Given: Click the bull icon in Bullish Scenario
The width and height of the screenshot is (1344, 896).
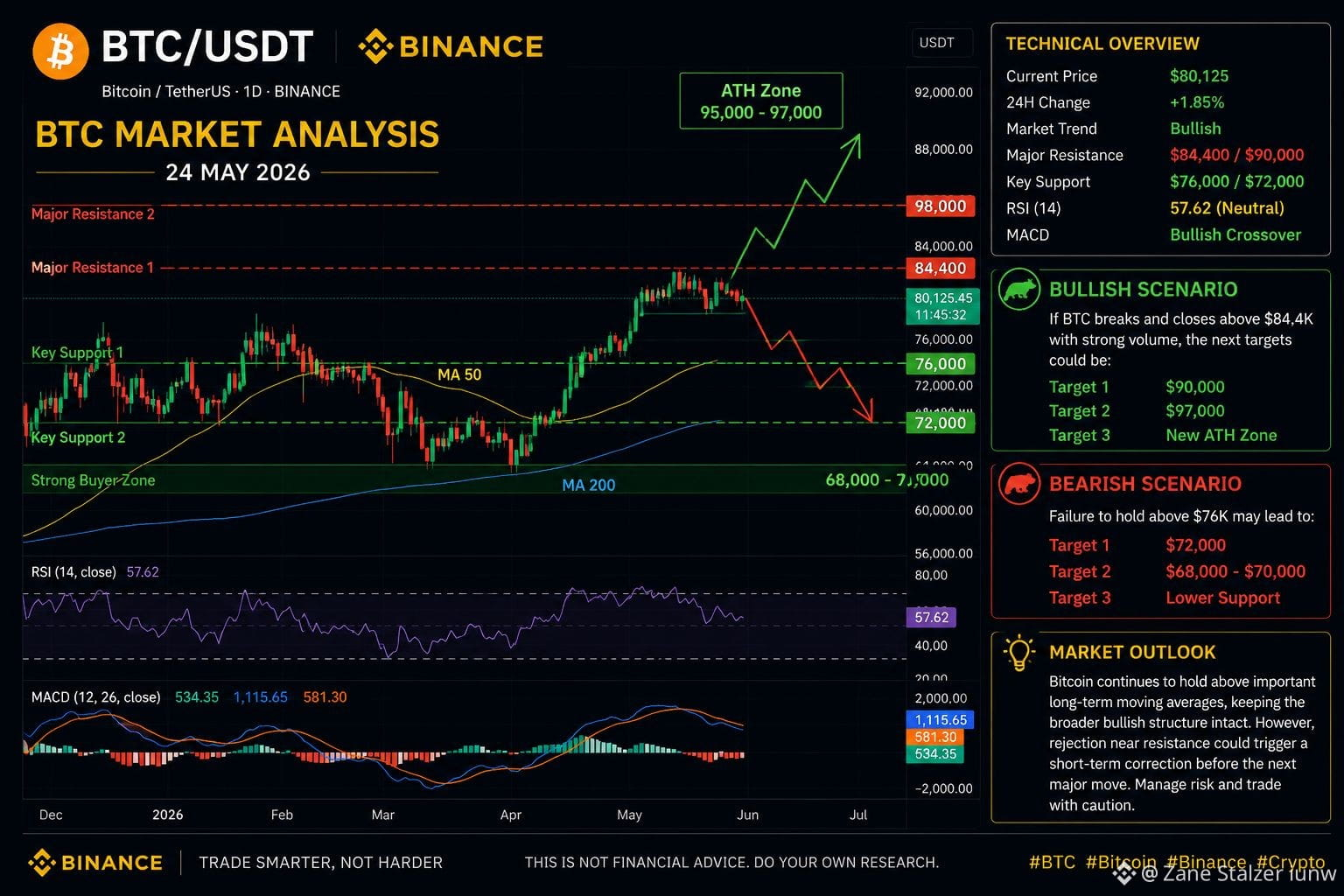Looking at the screenshot, I should coord(1019,290).
